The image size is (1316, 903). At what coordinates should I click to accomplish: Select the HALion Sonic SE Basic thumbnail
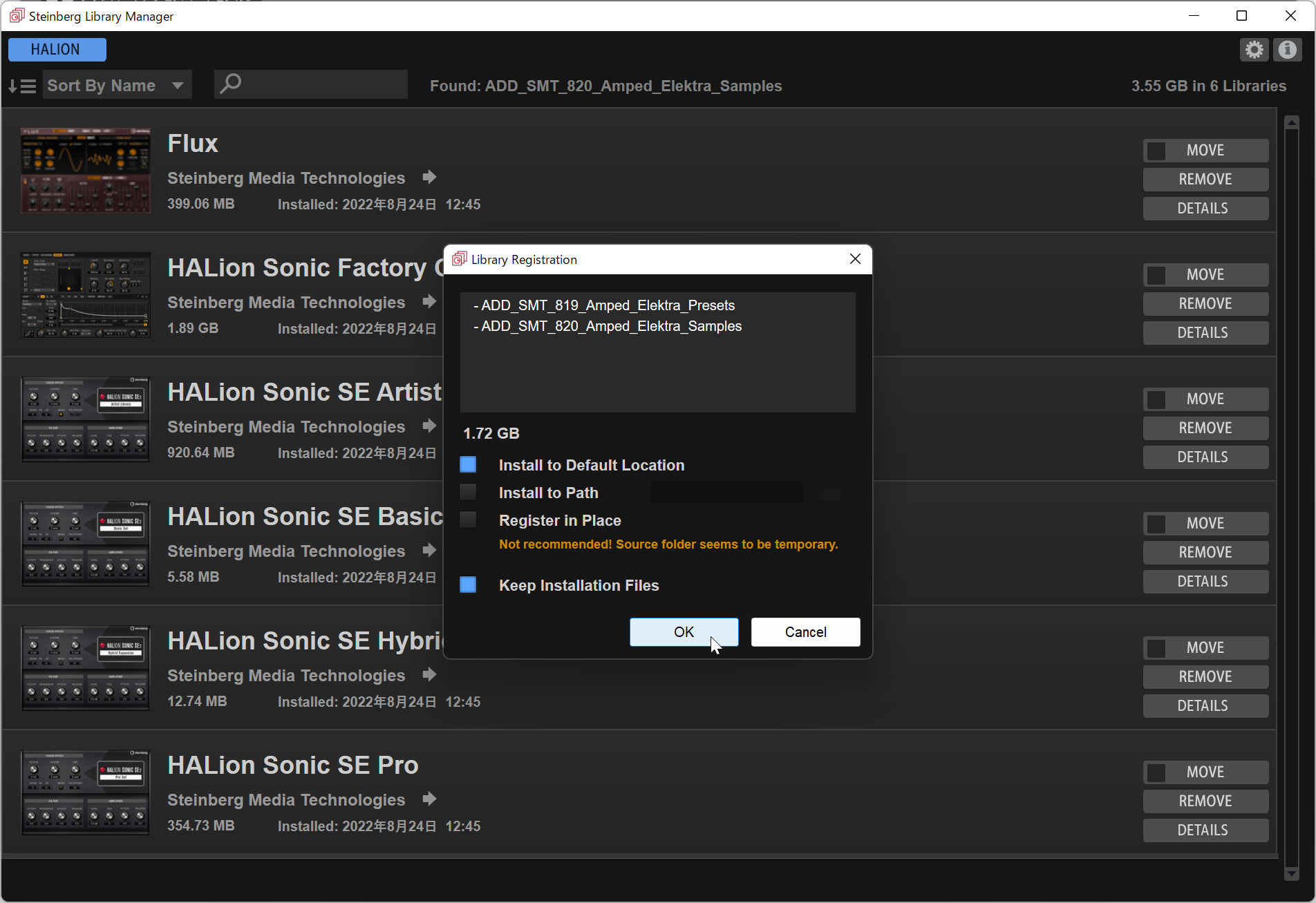click(86, 544)
